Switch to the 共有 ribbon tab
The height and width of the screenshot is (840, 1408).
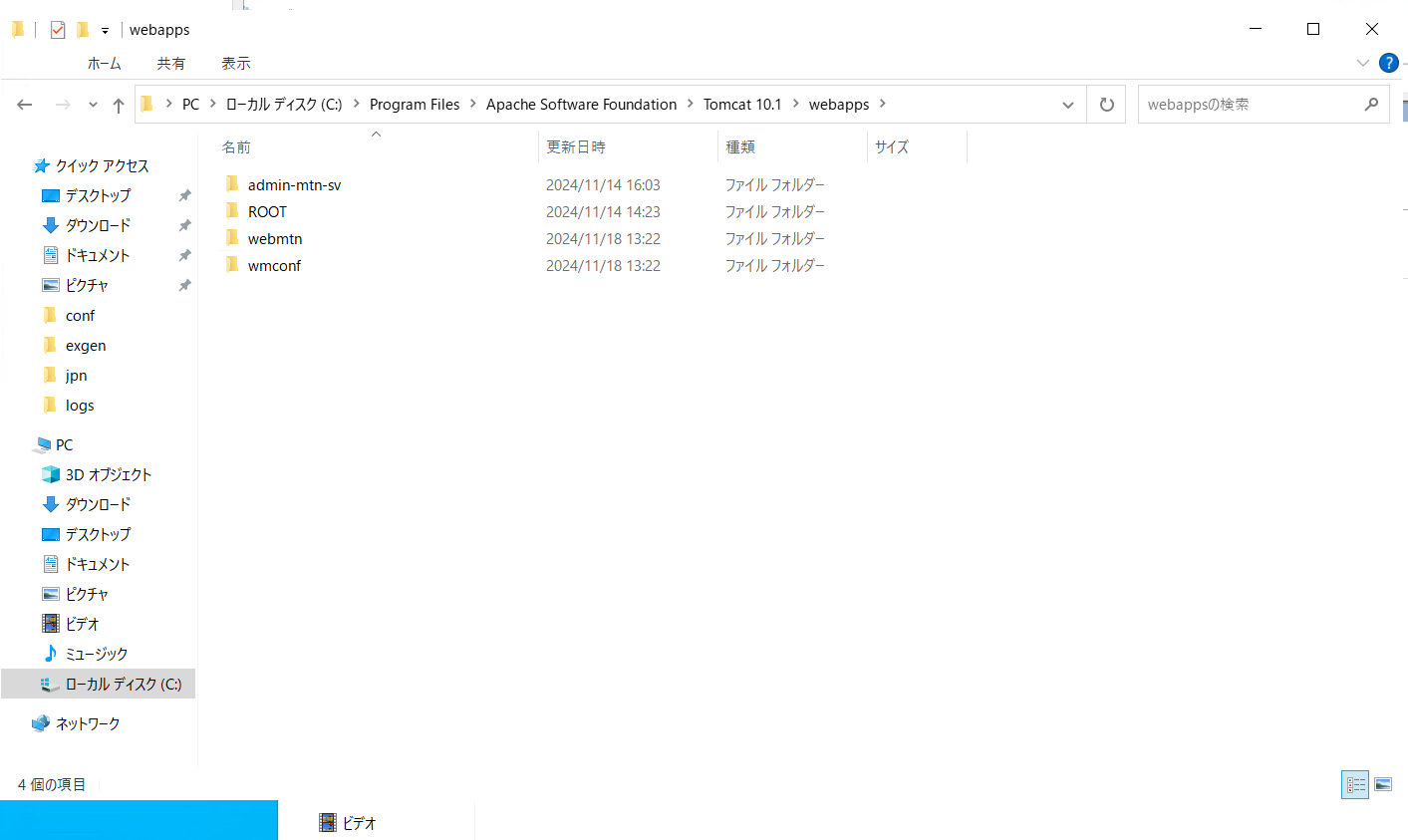pos(170,63)
